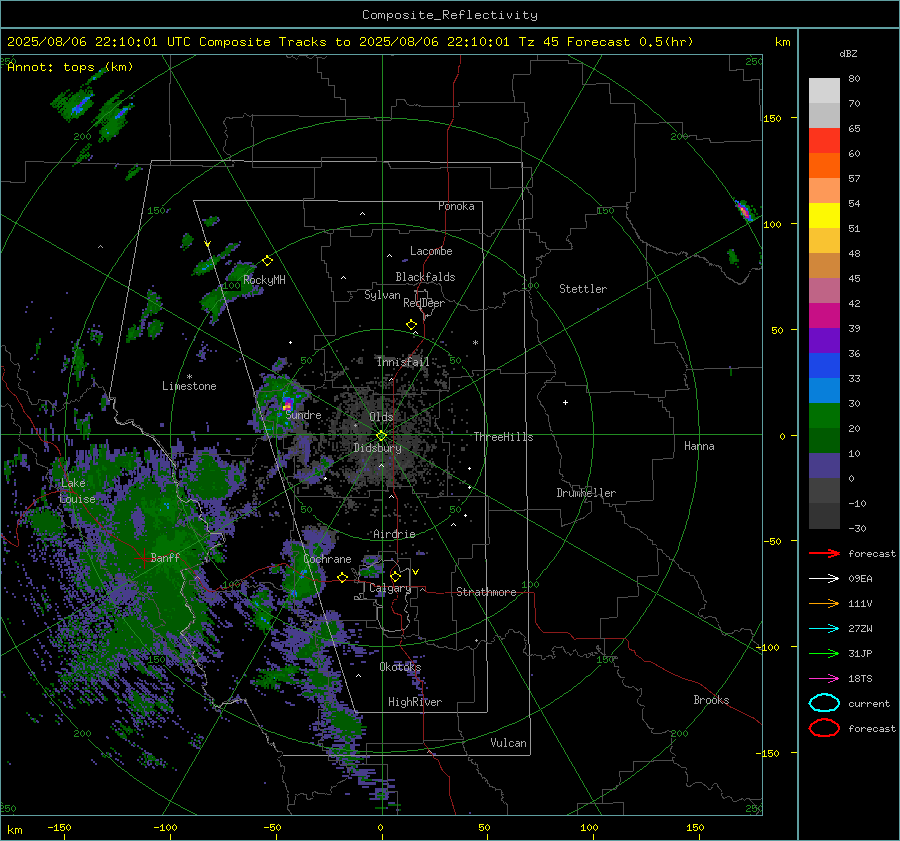Click the white 09EA track arrow
This screenshot has height=841, width=900.
pos(824,579)
